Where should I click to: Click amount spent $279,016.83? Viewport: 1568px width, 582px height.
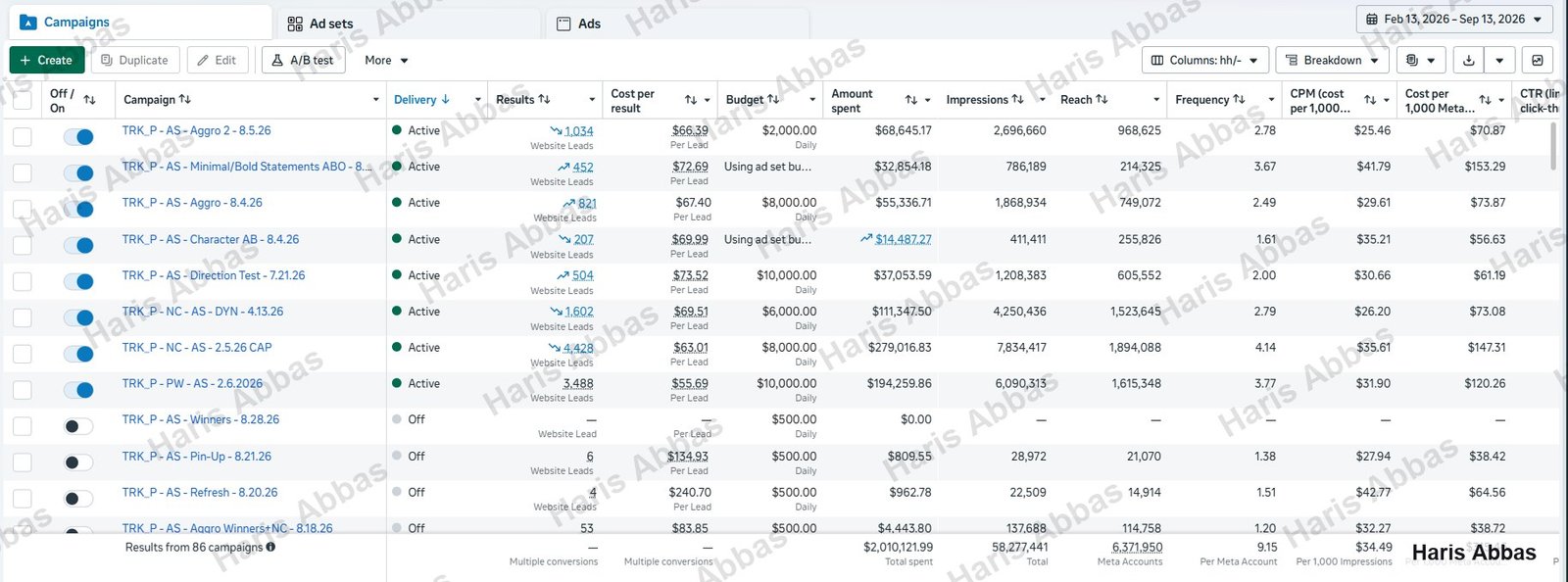point(900,347)
